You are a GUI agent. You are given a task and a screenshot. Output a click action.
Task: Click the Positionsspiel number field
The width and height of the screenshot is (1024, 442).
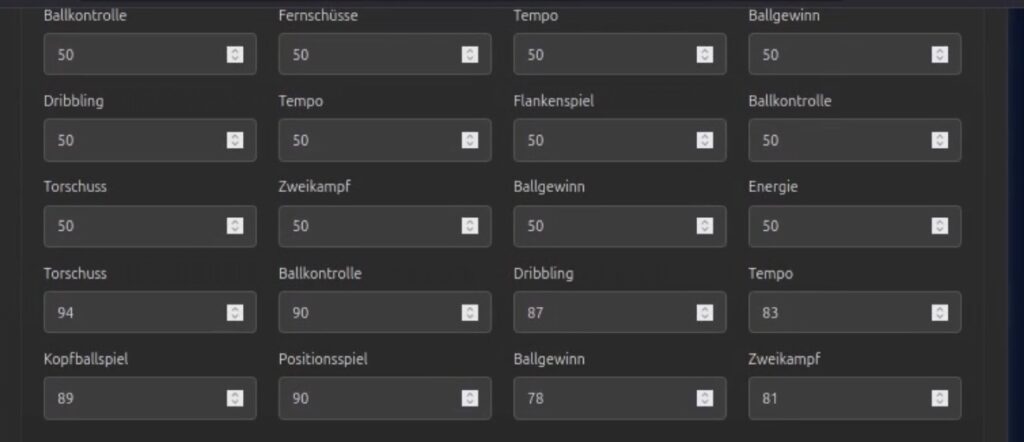click(x=370, y=399)
